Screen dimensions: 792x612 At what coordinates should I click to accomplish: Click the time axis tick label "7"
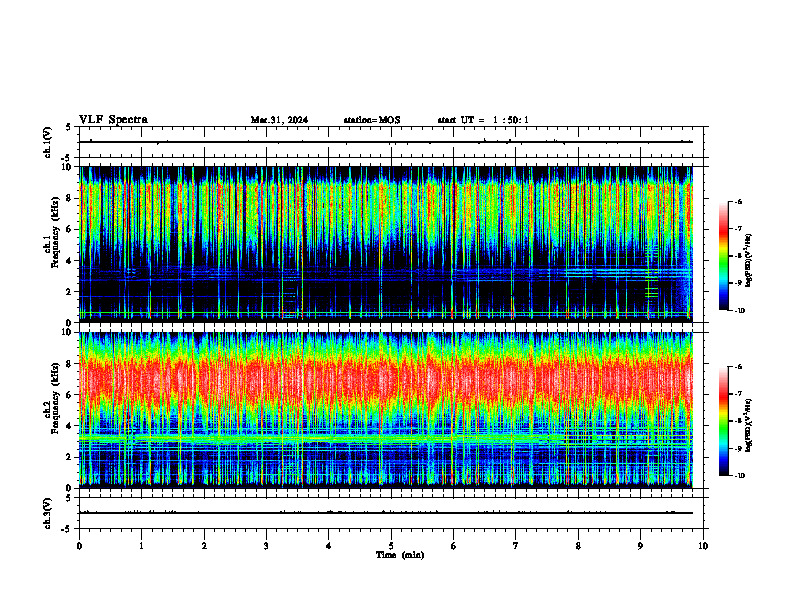pos(516,546)
